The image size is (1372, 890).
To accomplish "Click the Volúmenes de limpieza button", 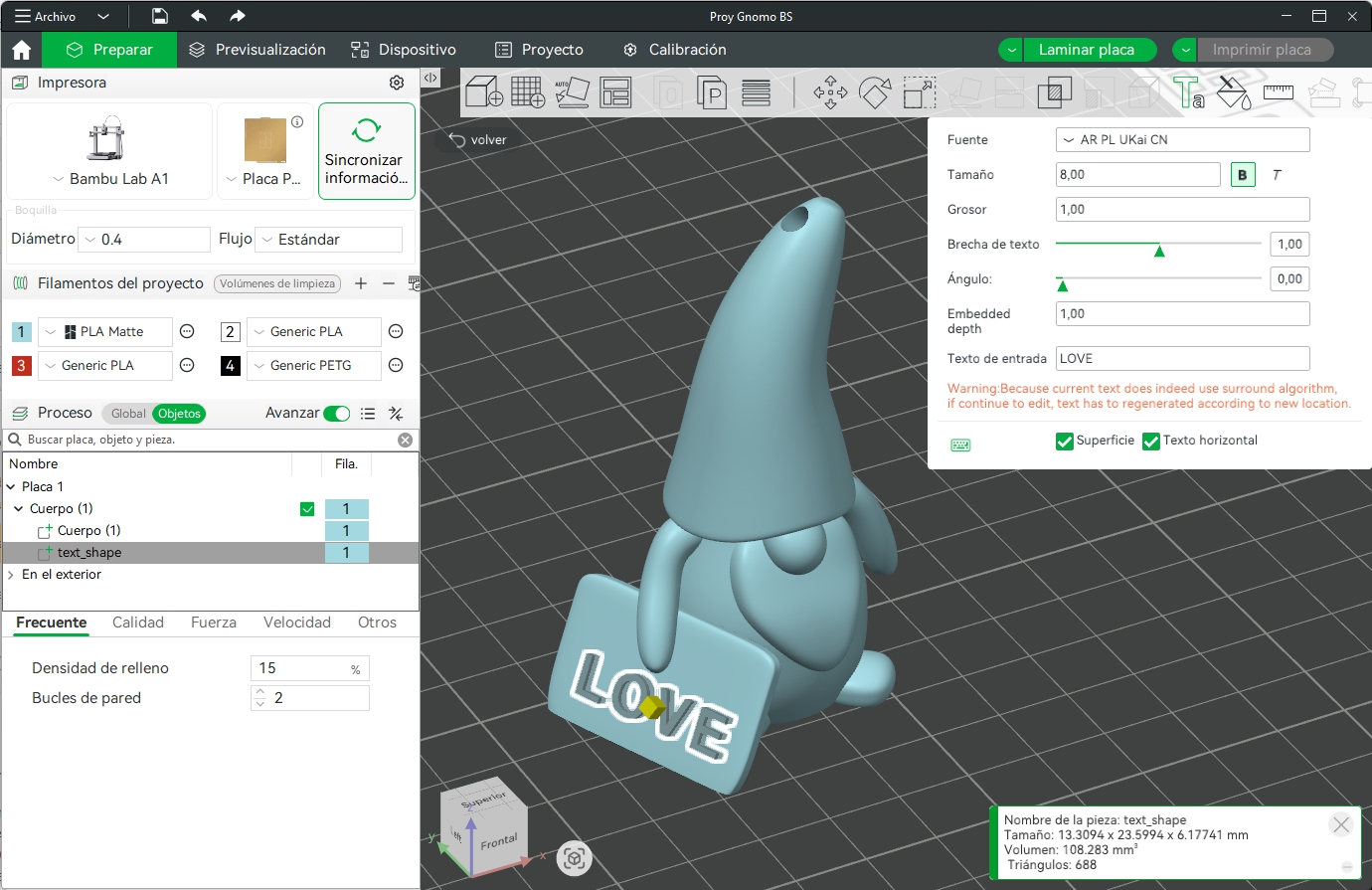I will pyautogui.click(x=277, y=284).
